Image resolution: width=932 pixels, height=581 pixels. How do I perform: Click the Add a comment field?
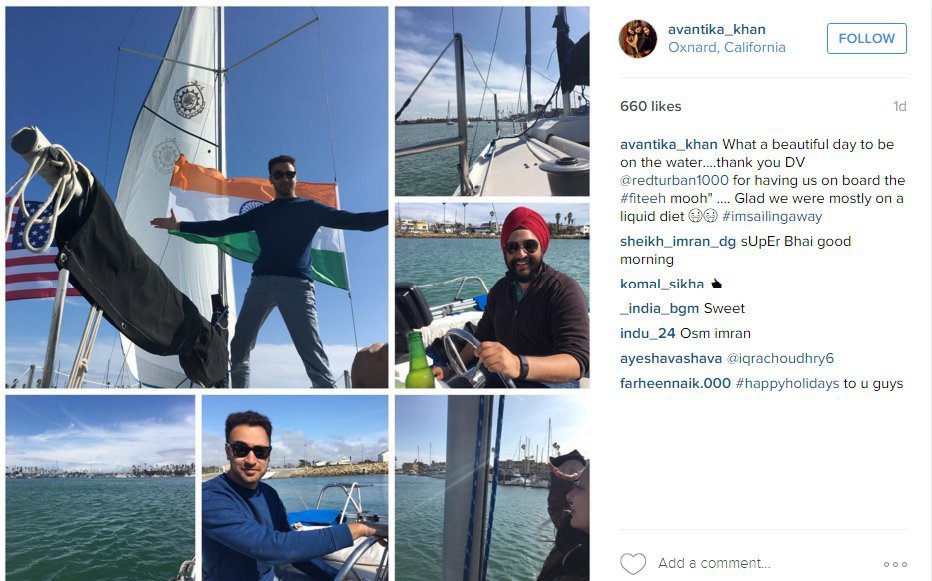[x=713, y=563]
